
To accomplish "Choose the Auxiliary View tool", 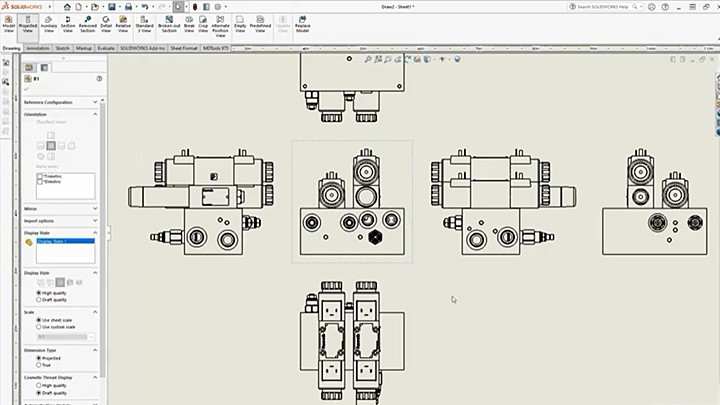I will 49,24.
